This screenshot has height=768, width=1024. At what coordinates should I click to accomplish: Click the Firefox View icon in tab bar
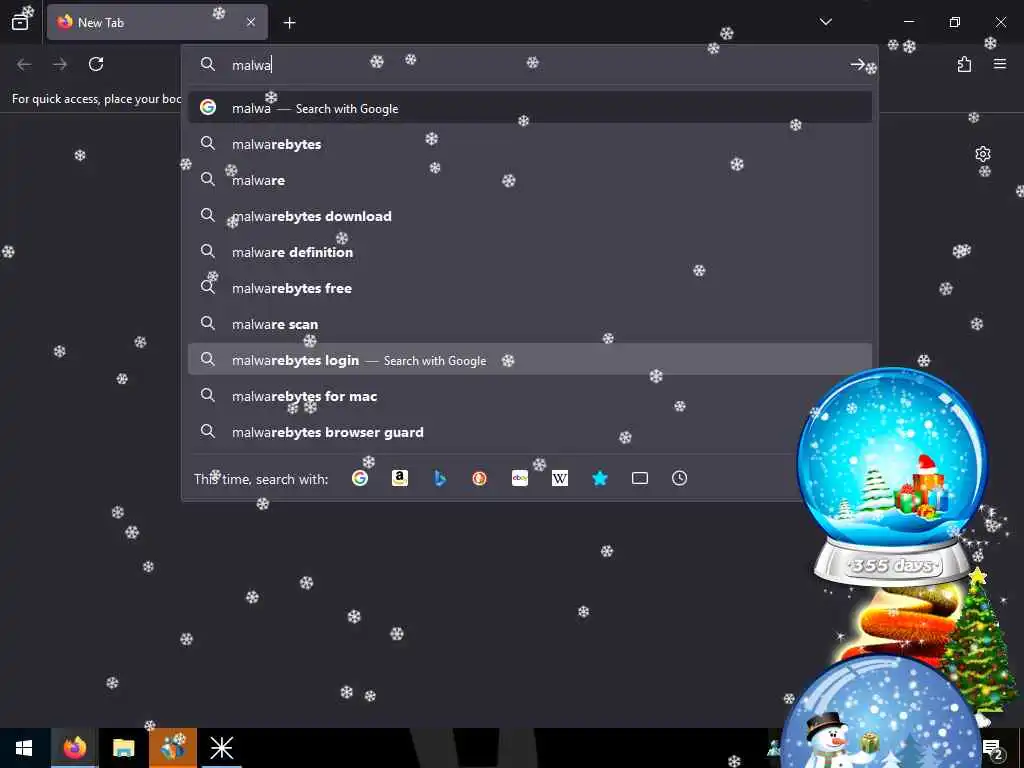[20, 22]
